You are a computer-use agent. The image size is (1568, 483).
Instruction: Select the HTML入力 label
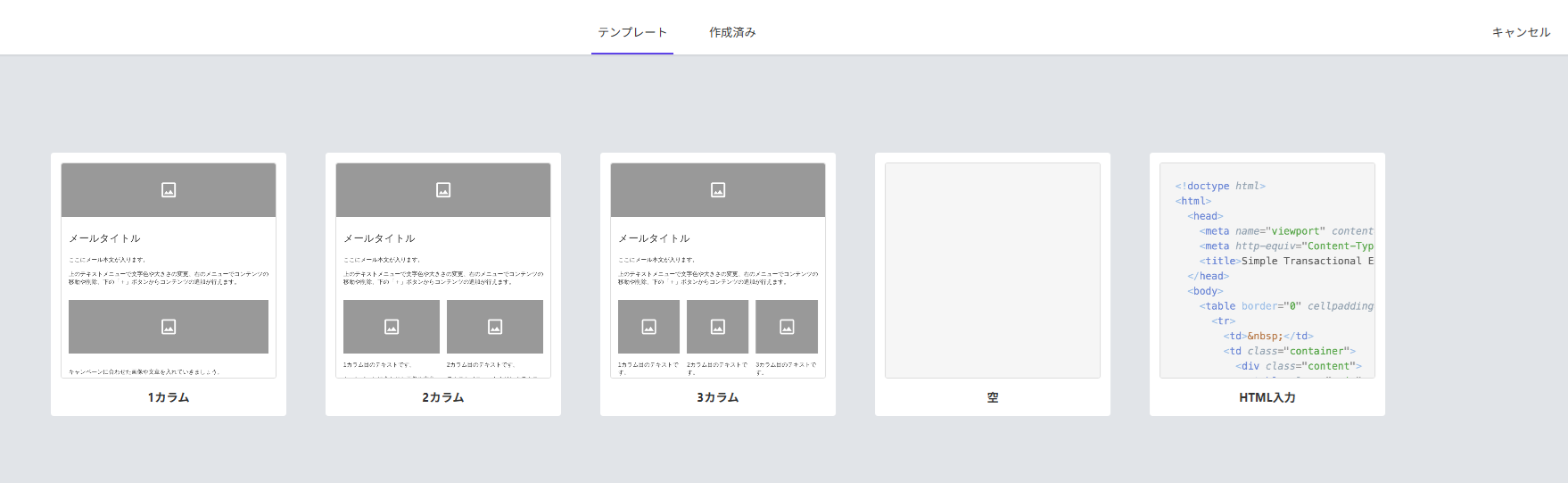1267,397
